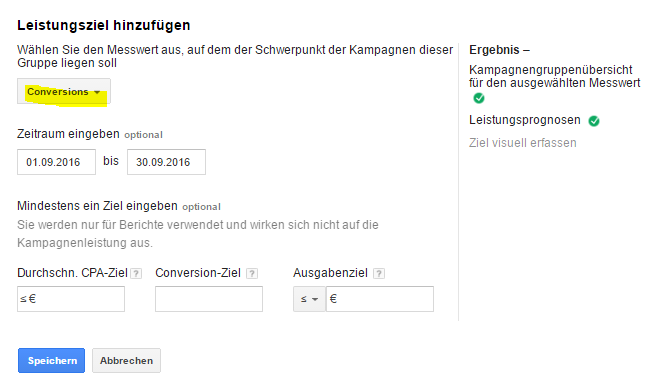Viewport: 662px width, 390px height.
Task: Open the Conversions metric dropdown
Action: click(x=64, y=91)
